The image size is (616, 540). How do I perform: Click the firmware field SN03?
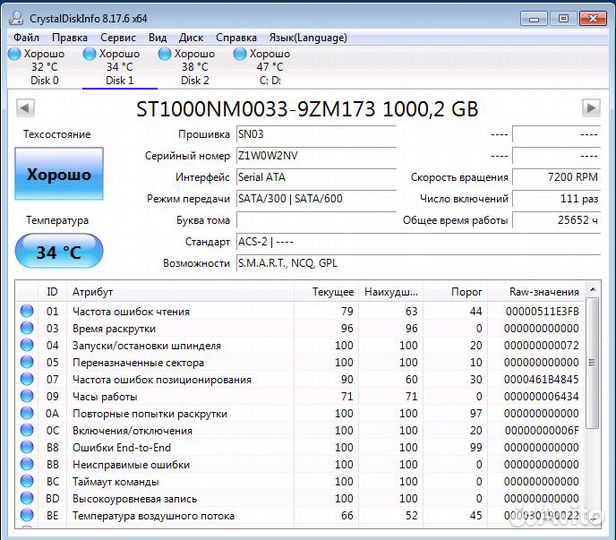[x=316, y=135]
